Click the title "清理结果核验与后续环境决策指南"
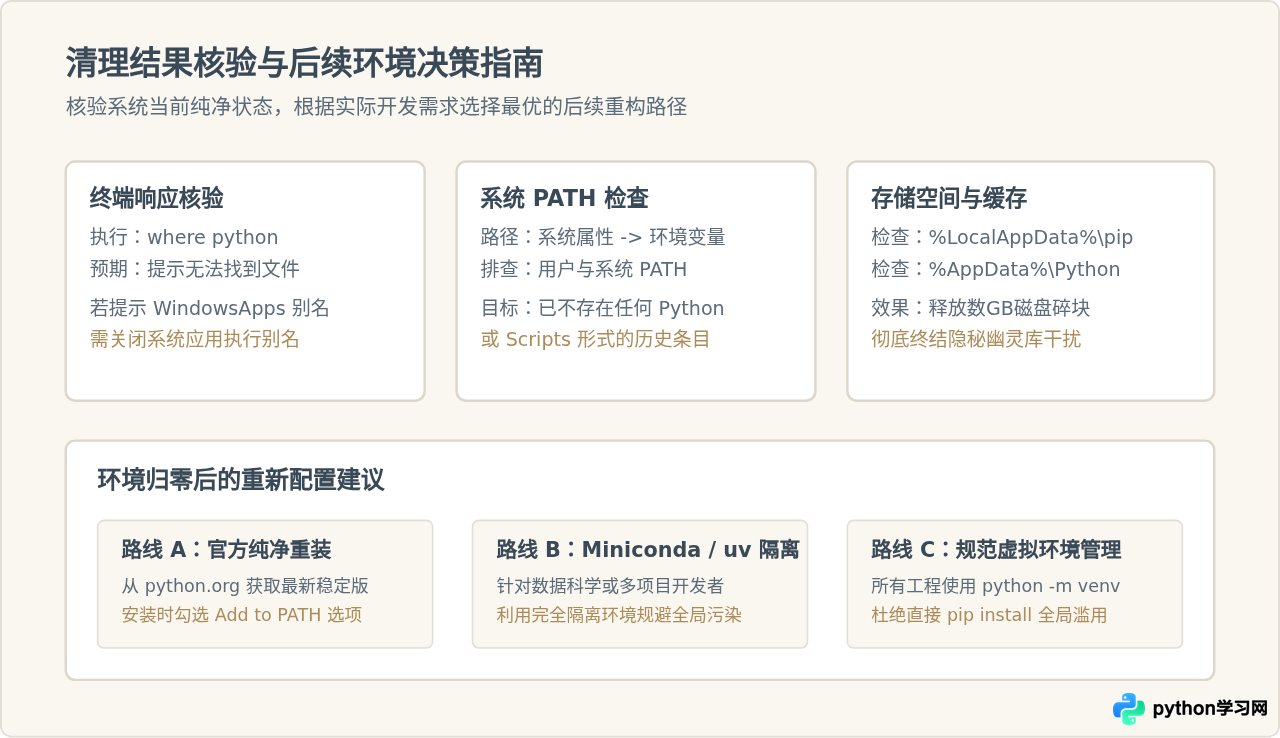The image size is (1280, 738). pyautogui.click(x=305, y=63)
